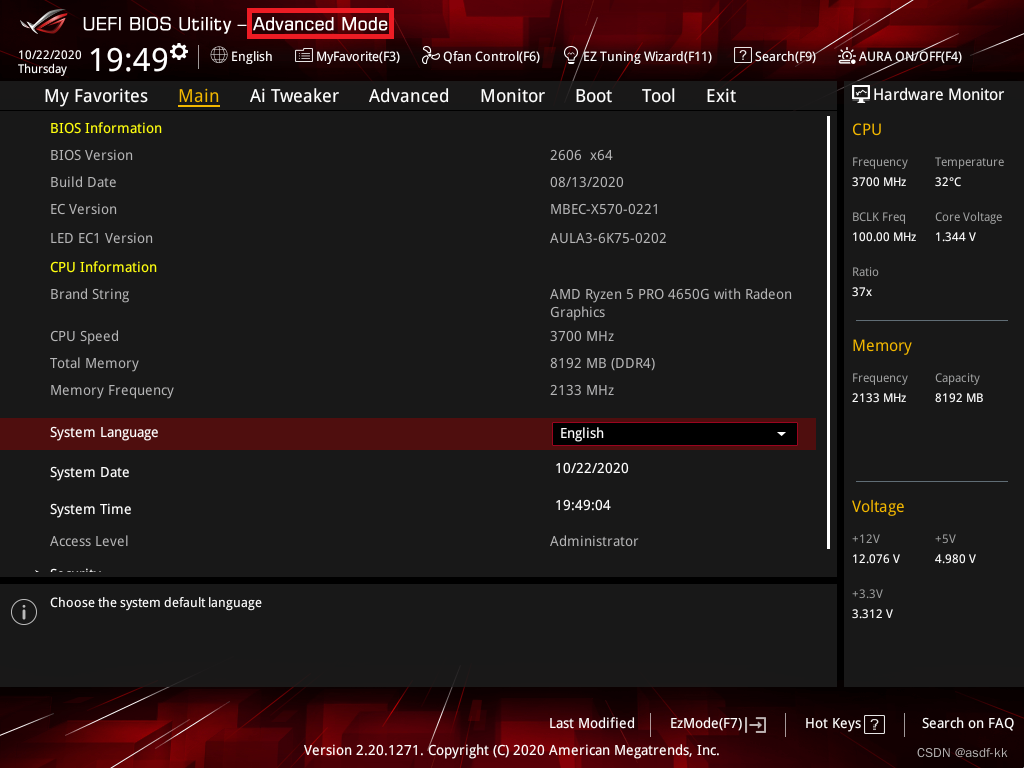This screenshot has height=768, width=1024.
Task: Open MyFavorite(F3) shortcut
Action: [347, 56]
